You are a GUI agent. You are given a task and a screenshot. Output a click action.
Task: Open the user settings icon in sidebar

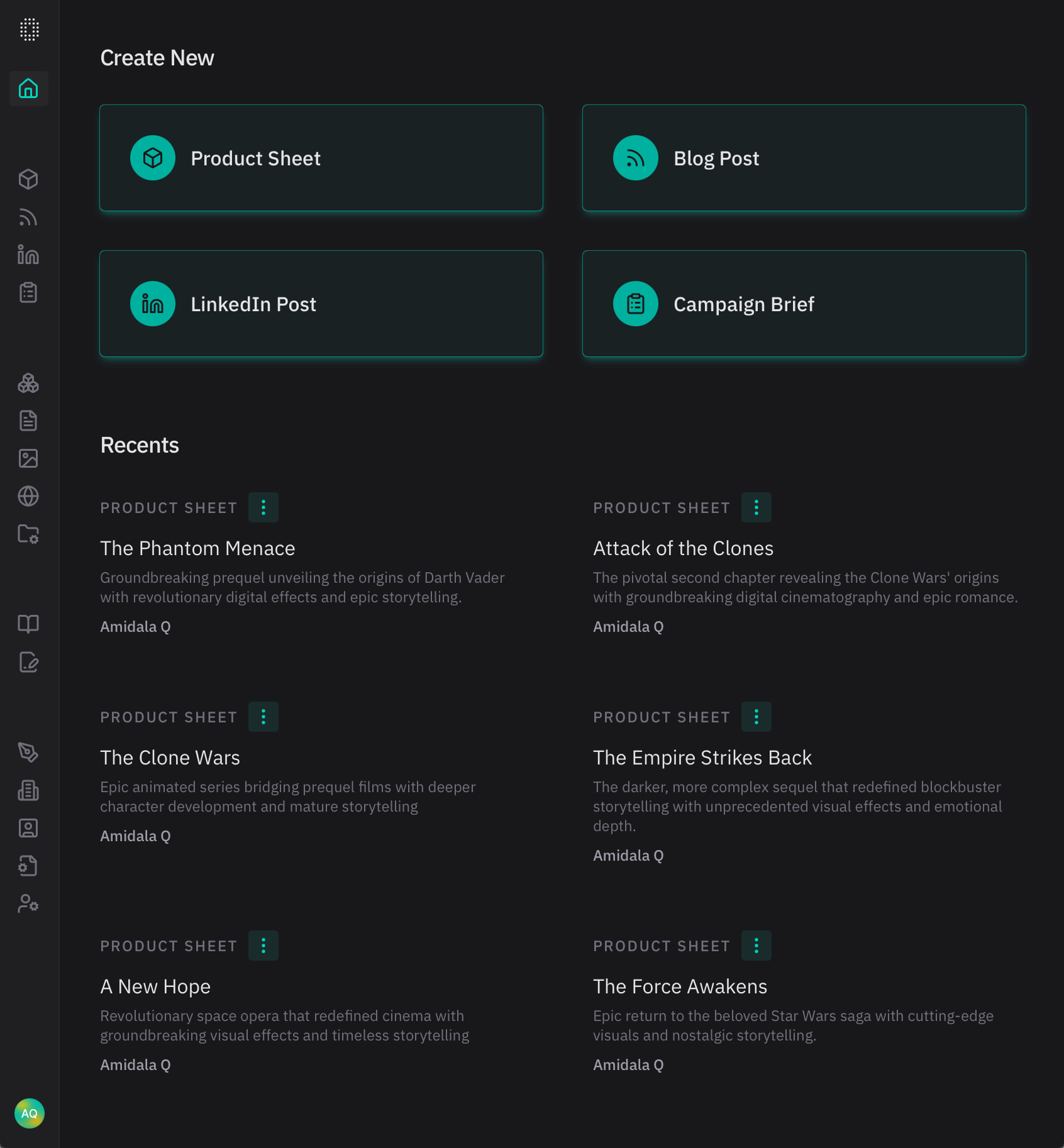click(x=29, y=904)
